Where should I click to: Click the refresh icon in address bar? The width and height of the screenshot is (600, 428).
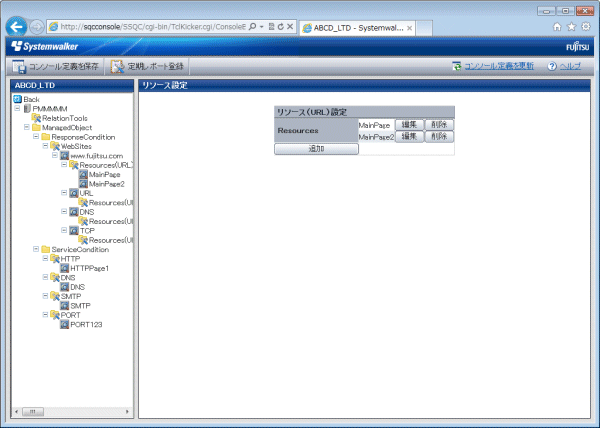pyautogui.click(x=281, y=27)
